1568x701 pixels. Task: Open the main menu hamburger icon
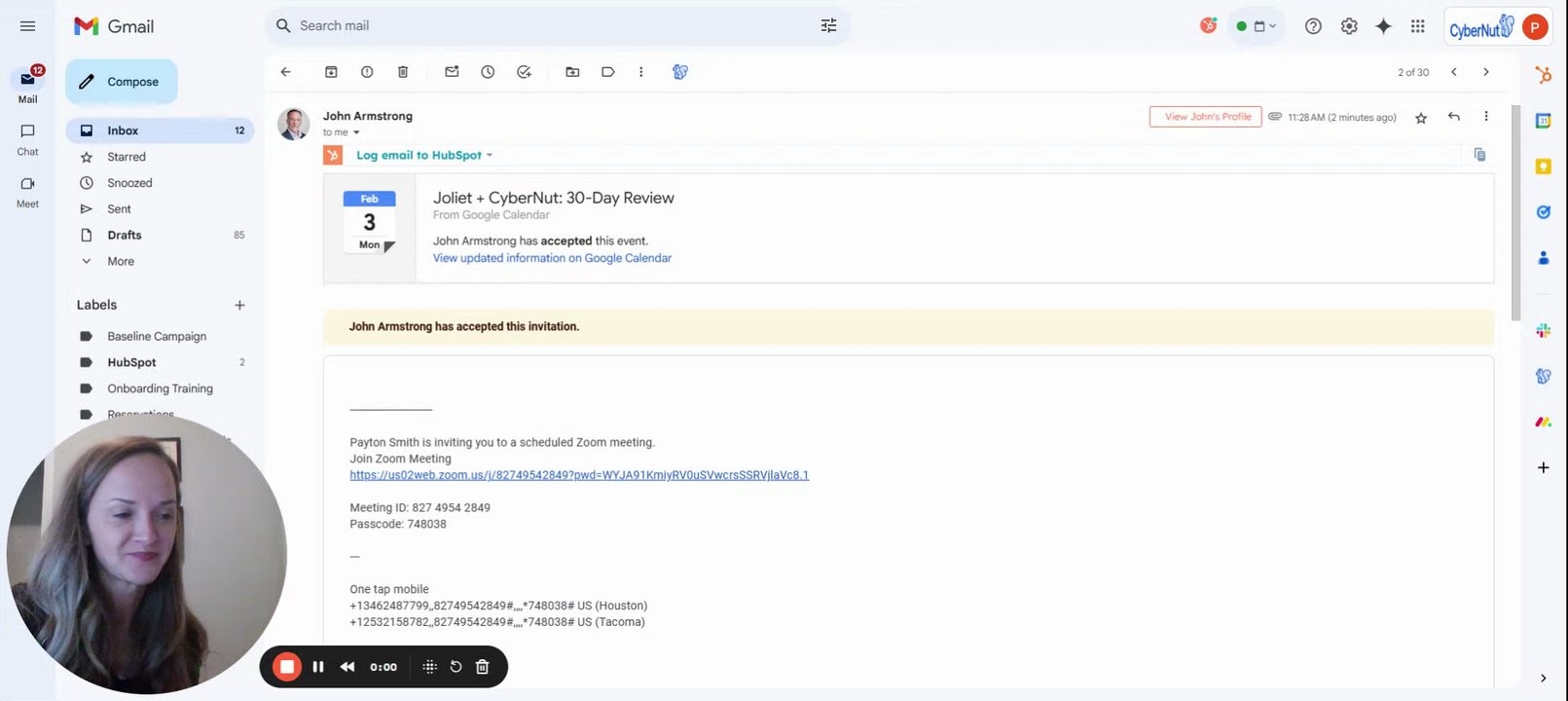(27, 26)
